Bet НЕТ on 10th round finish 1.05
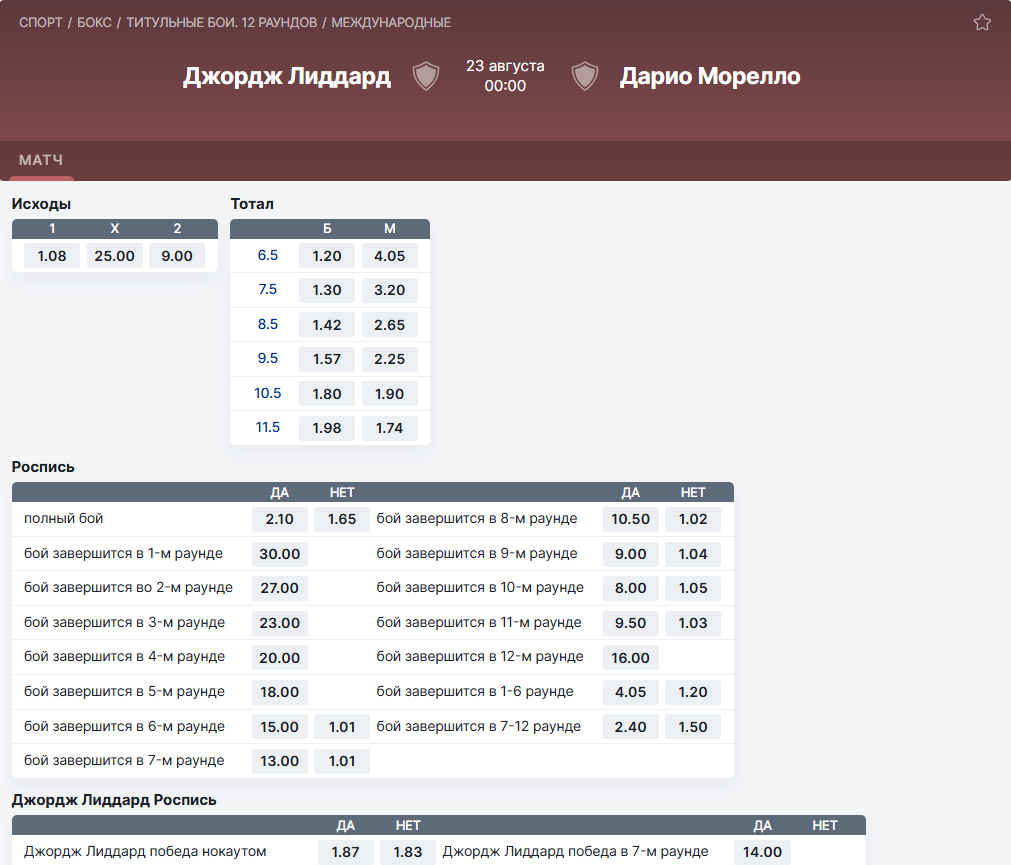The height and width of the screenshot is (865, 1011). (693, 588)
